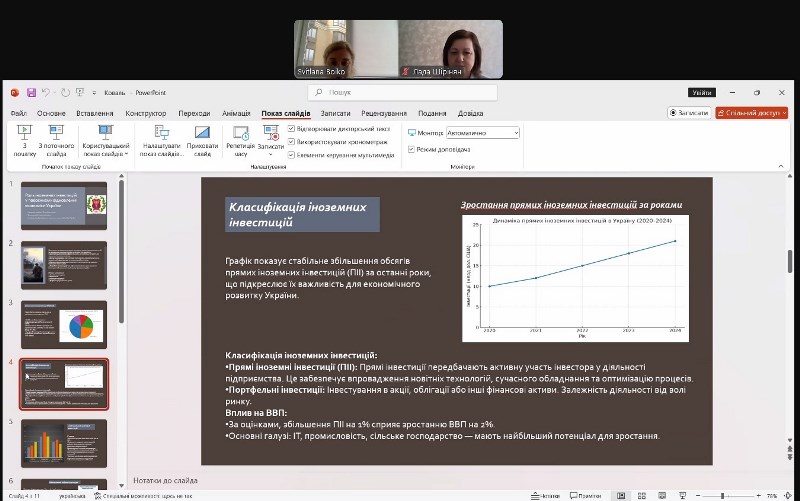Click the Hide Slide (Приховати слайд) icon
The image size is (800, 501).
coord(203,139)
